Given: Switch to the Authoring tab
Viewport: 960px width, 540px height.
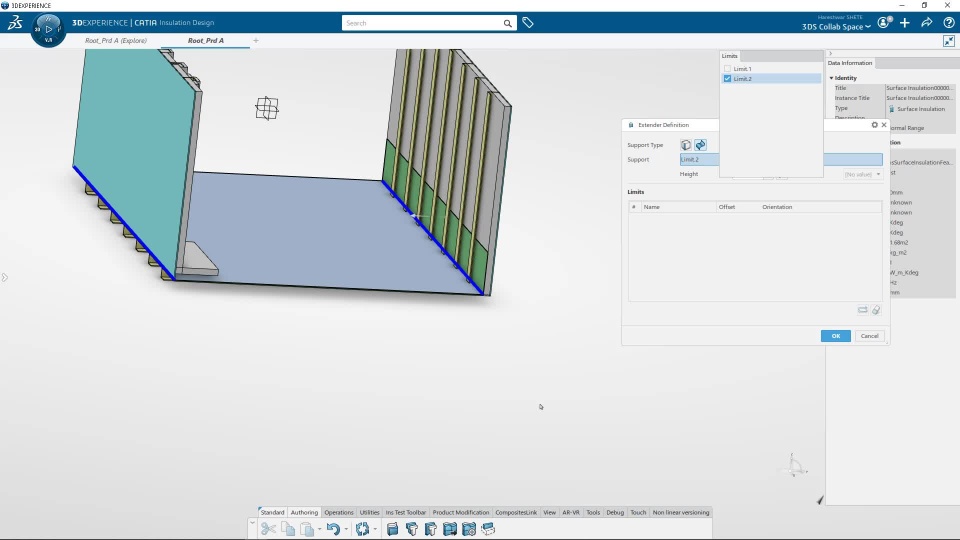Looking at the screenshot, I should click(x=304, y=512).
